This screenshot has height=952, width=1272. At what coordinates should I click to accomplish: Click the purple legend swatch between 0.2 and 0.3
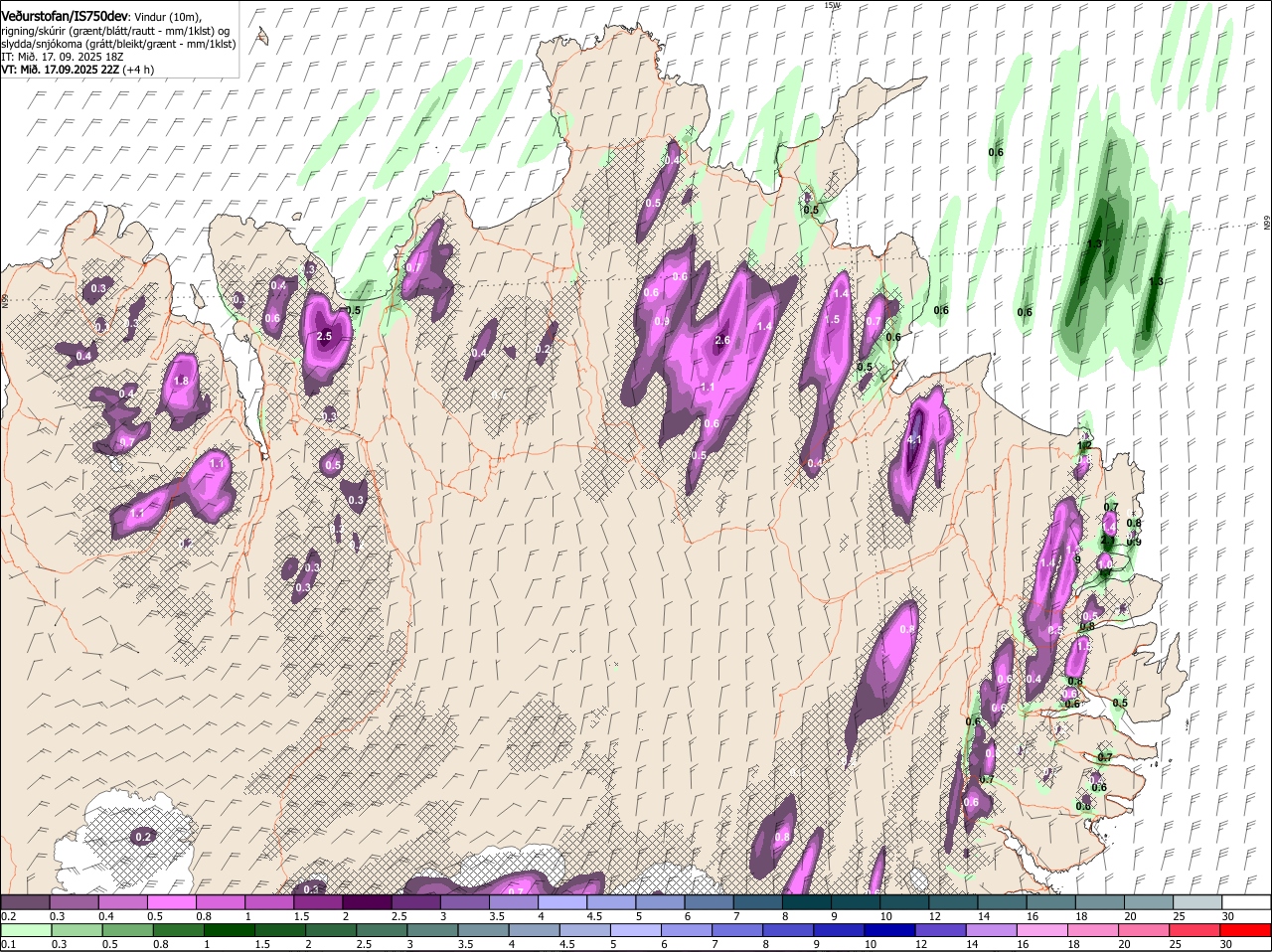[x=25, y=902]
